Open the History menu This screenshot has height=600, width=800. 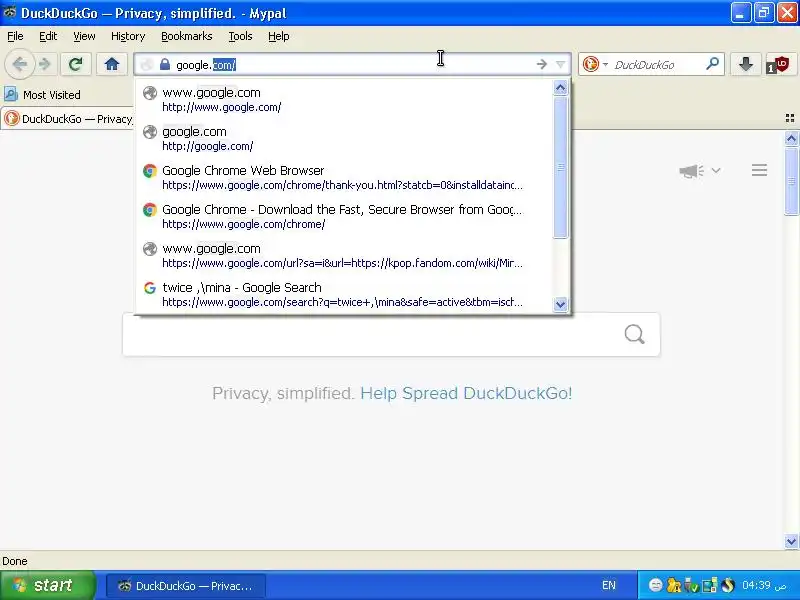point(128,36)
